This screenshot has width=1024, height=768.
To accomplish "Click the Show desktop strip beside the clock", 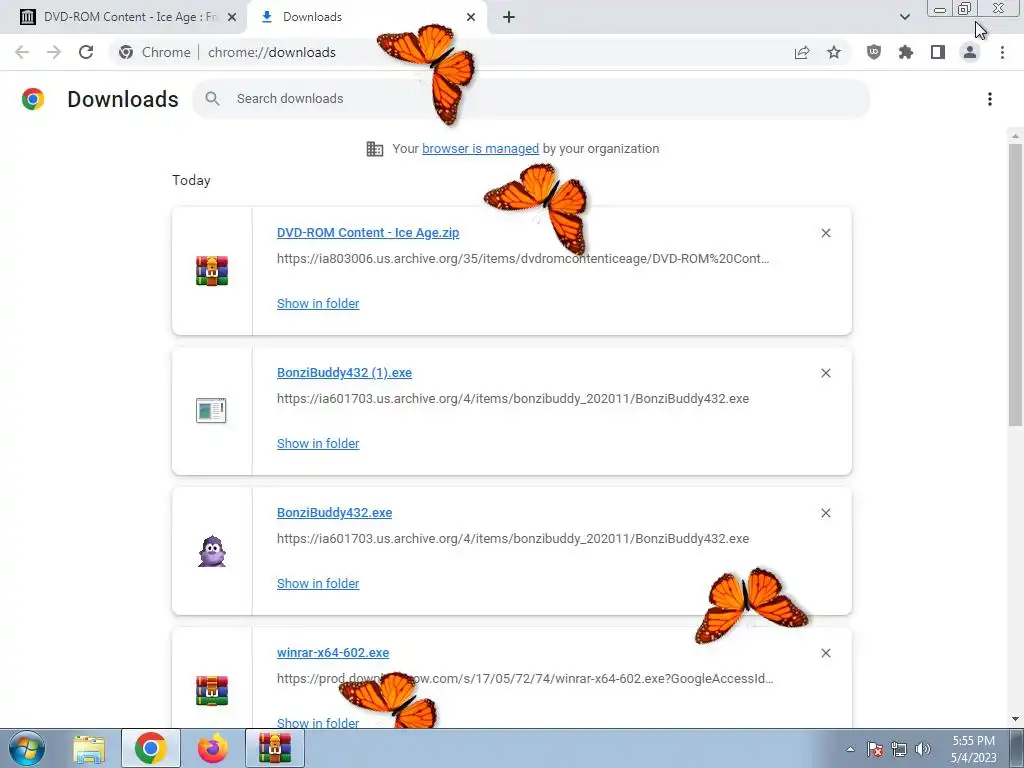I will (1017, 748).
